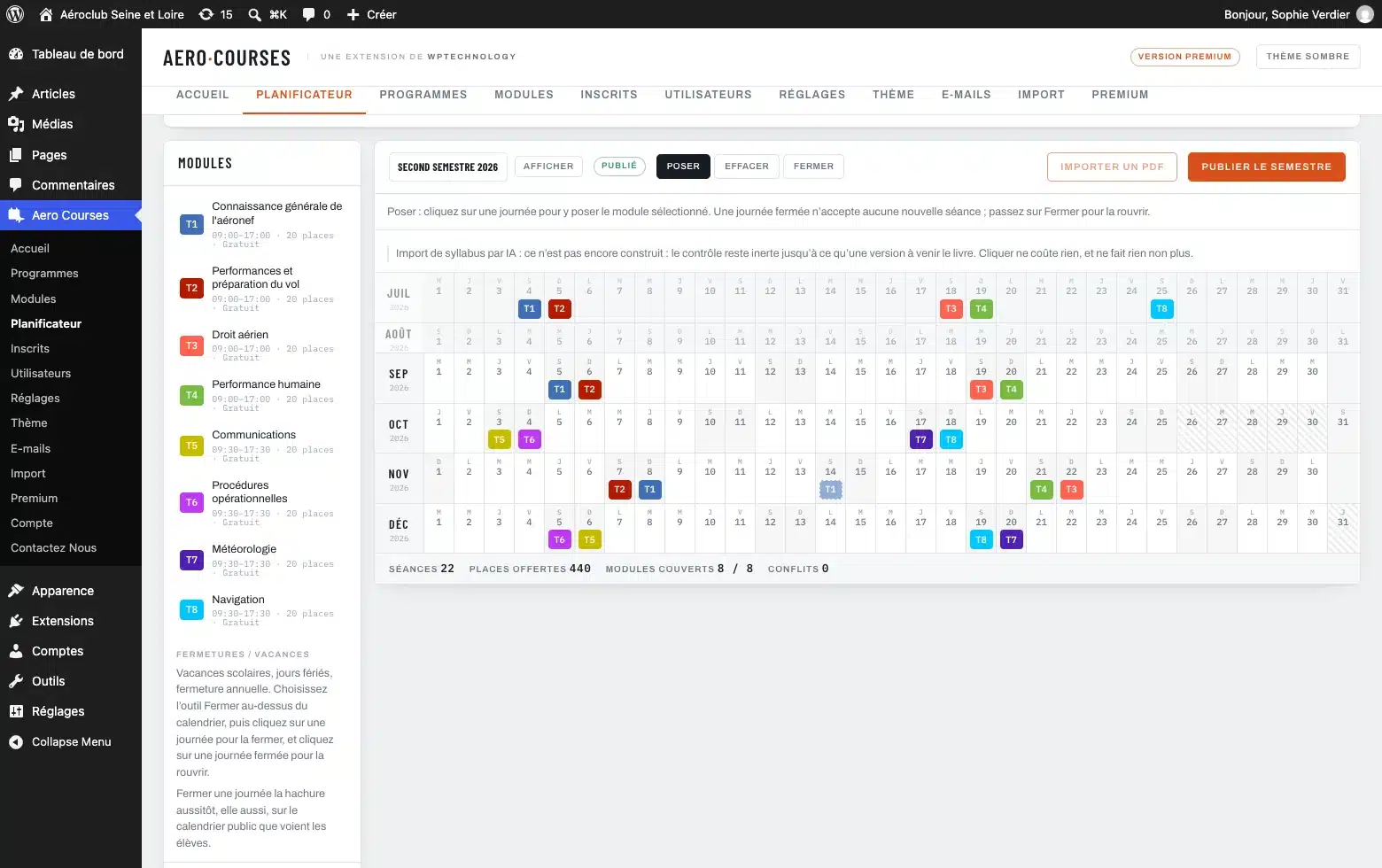Click the T7 session on October 17
1382x868 pixels.
920,439
